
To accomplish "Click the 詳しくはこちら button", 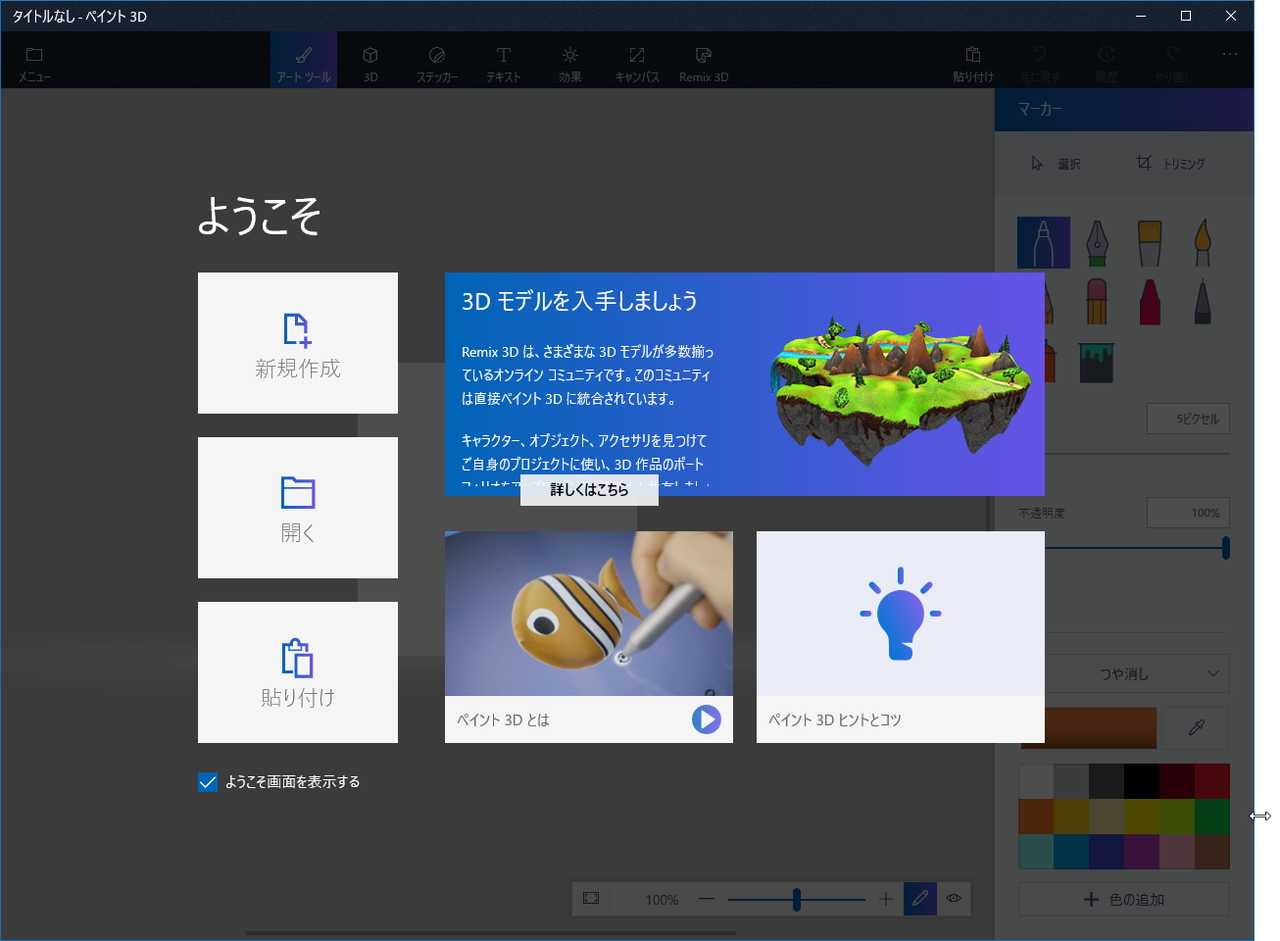I will click(x=588, y=490).
